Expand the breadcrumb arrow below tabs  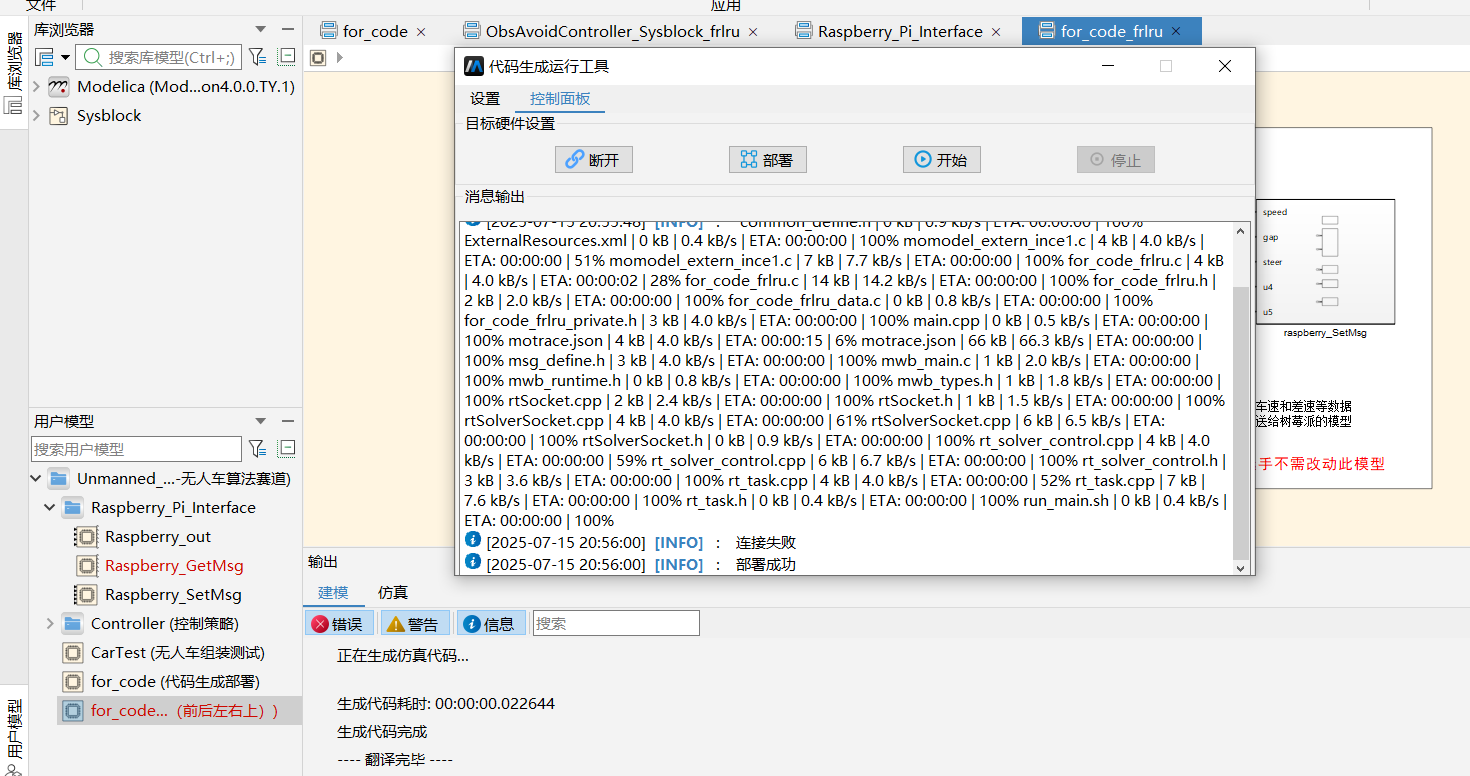(339, 58)
